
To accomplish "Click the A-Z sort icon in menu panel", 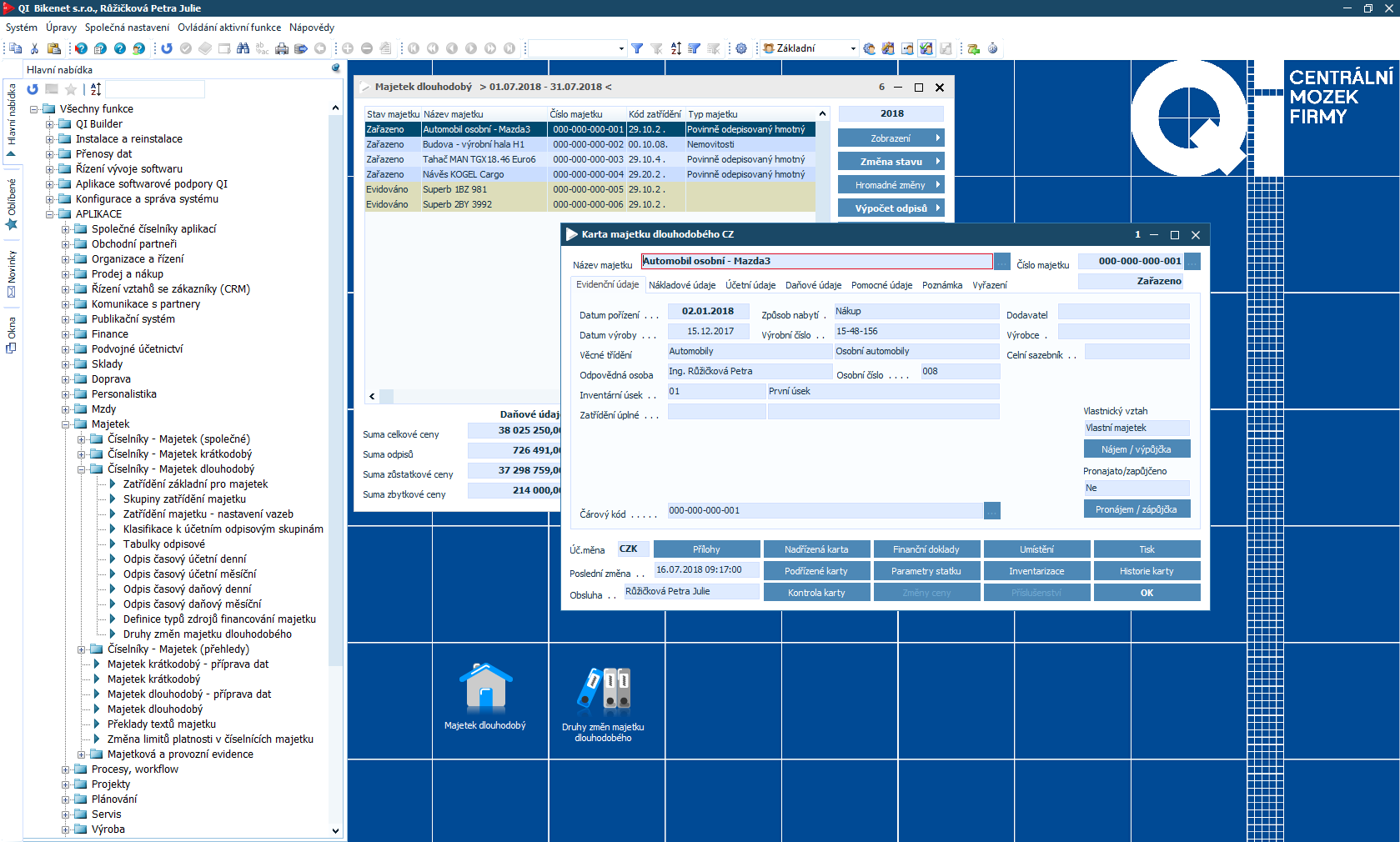I will (x=96, y=89).
